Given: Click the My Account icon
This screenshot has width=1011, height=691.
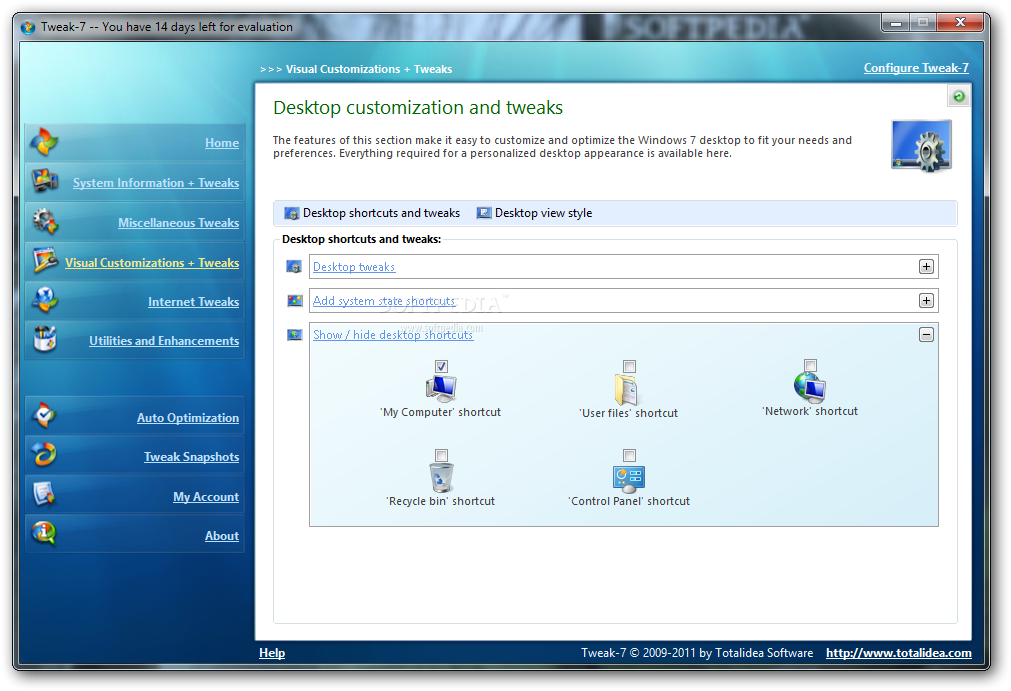Looking at the screenshot, I should pyautogui.click(x=44, y=494).
